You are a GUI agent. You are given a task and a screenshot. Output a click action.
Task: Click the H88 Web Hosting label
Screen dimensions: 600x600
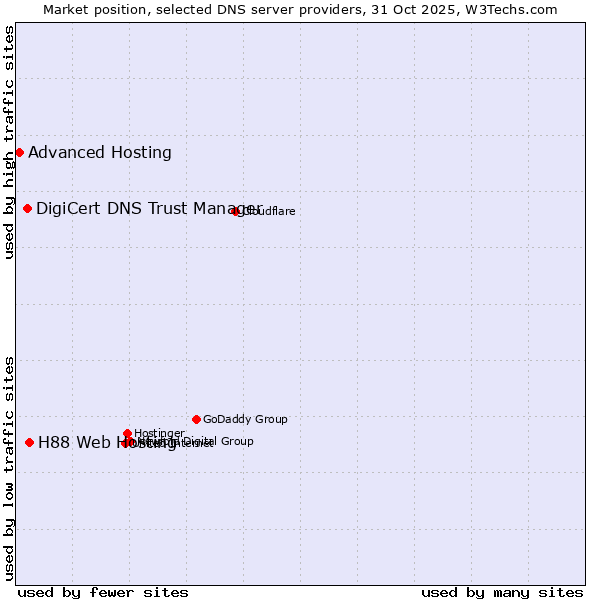pyautogui.click(x=80, y=443)
